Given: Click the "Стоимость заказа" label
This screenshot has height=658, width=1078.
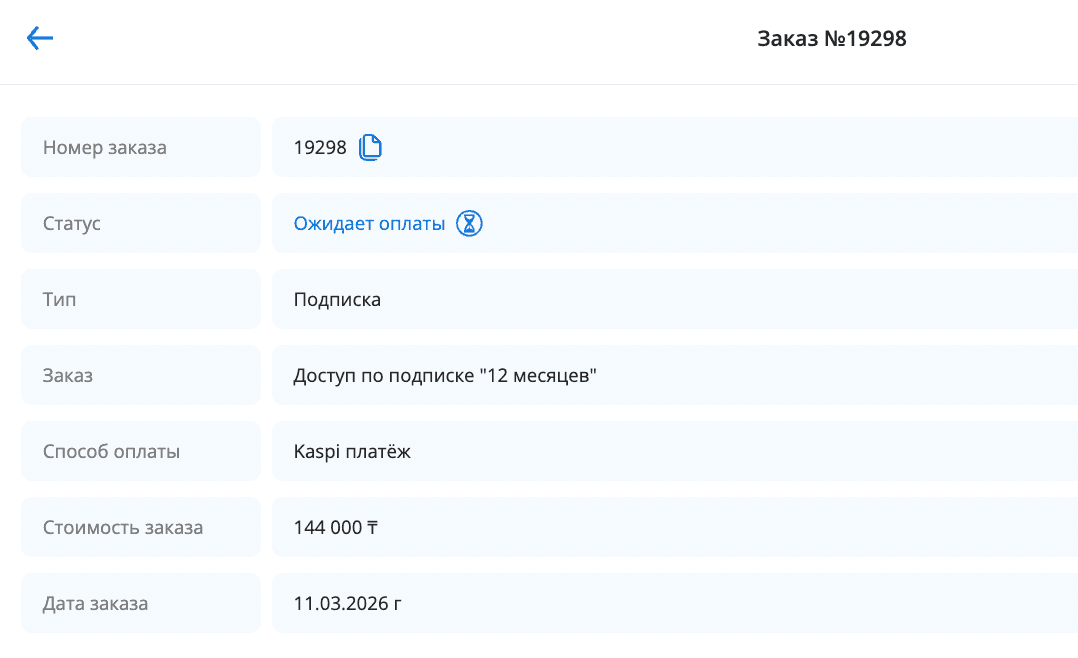Looking at the screenshot, I should [x=123, y=528].
